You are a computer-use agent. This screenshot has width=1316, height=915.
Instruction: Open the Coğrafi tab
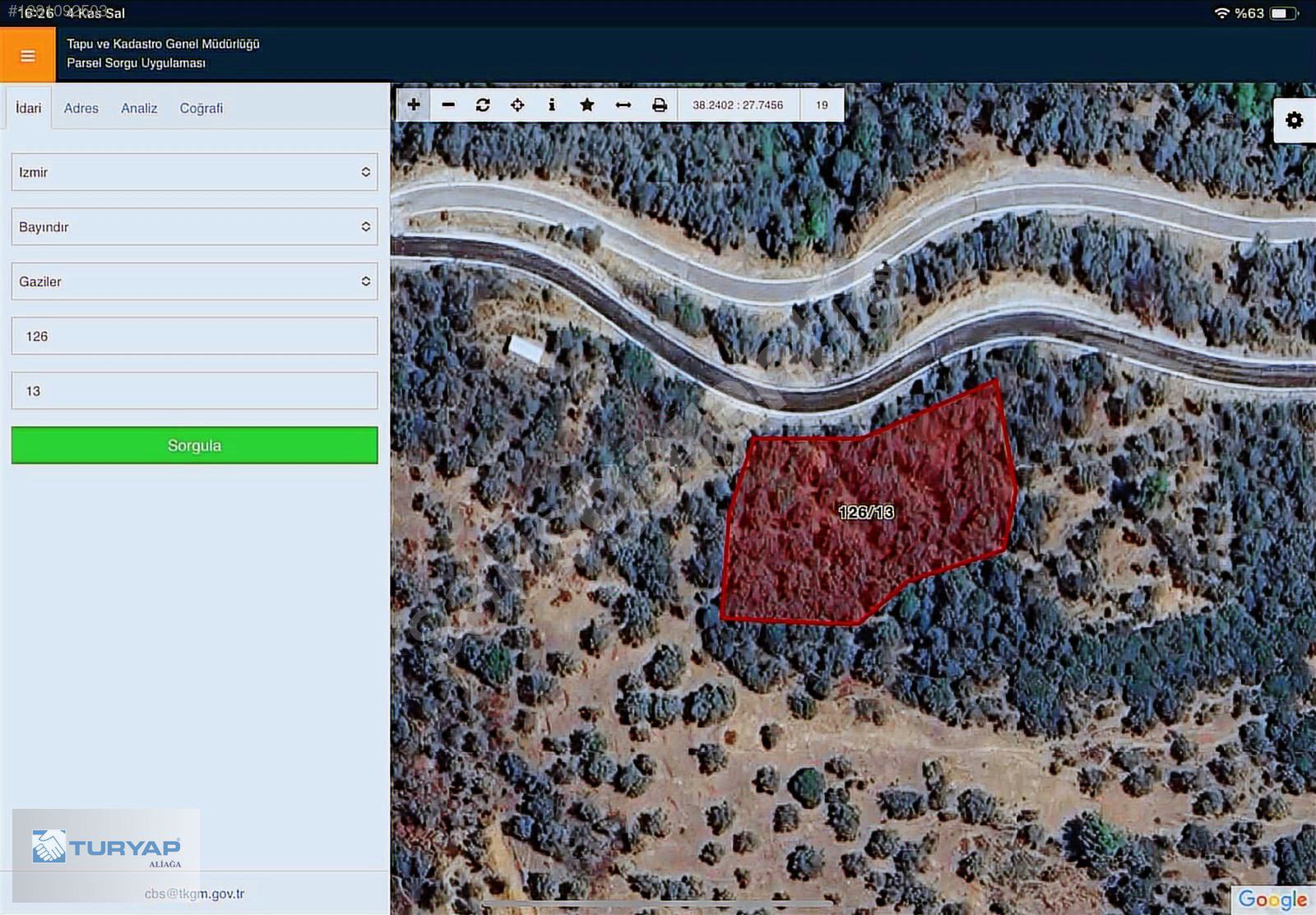[201, 108]
